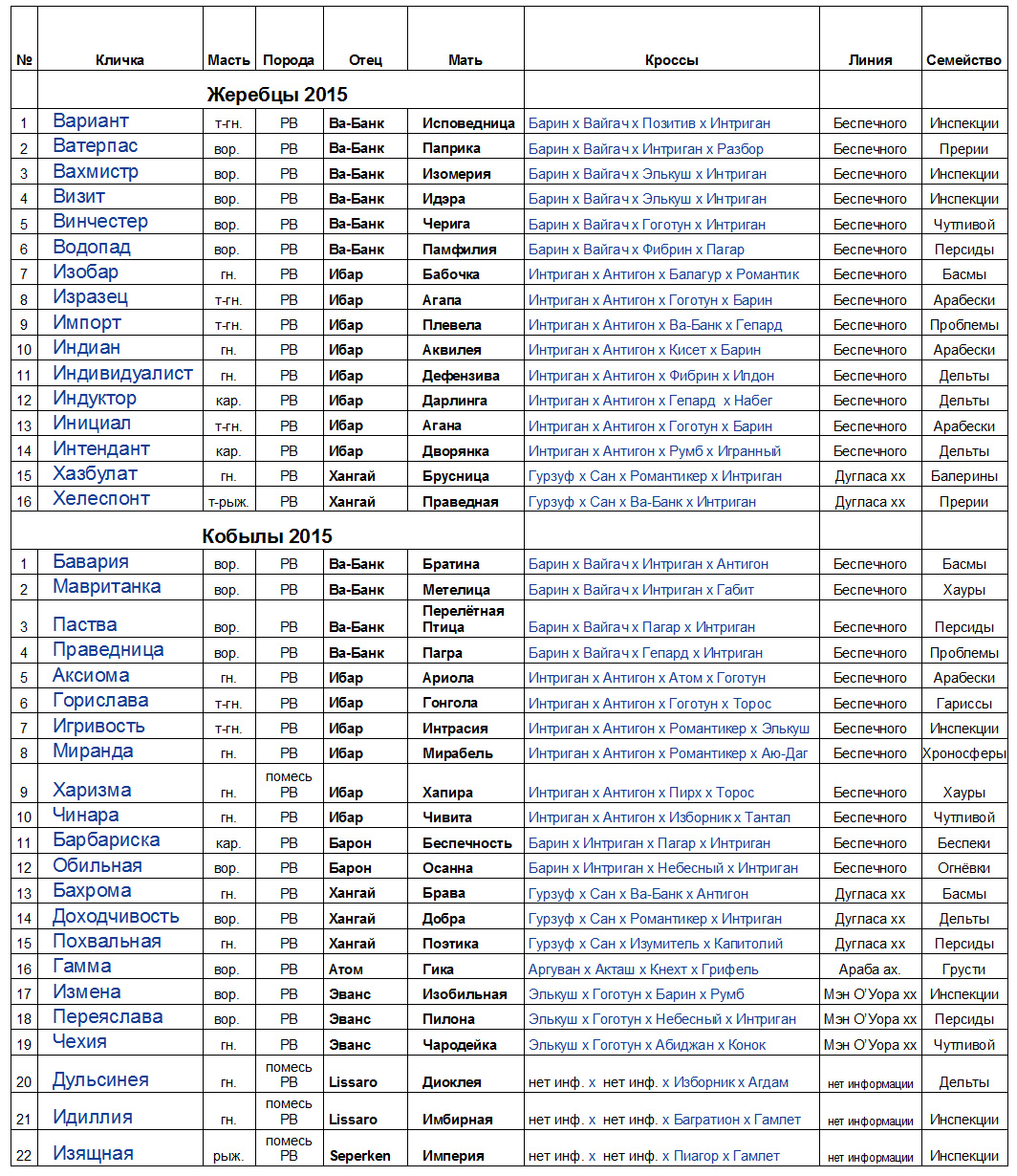
Task: Select the Мать column header
Action: [465, 60]
